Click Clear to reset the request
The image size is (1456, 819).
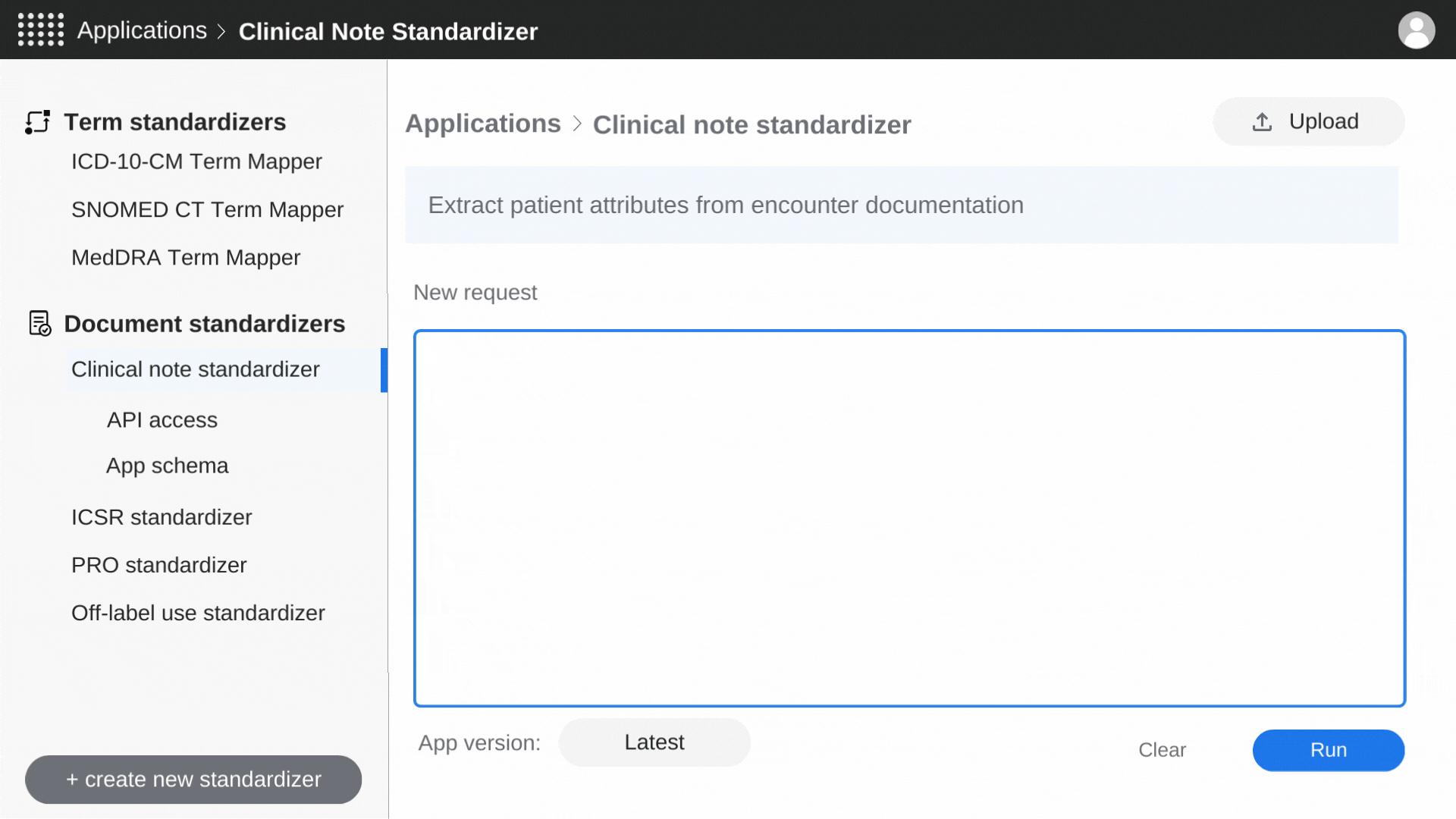[1161, 750]
